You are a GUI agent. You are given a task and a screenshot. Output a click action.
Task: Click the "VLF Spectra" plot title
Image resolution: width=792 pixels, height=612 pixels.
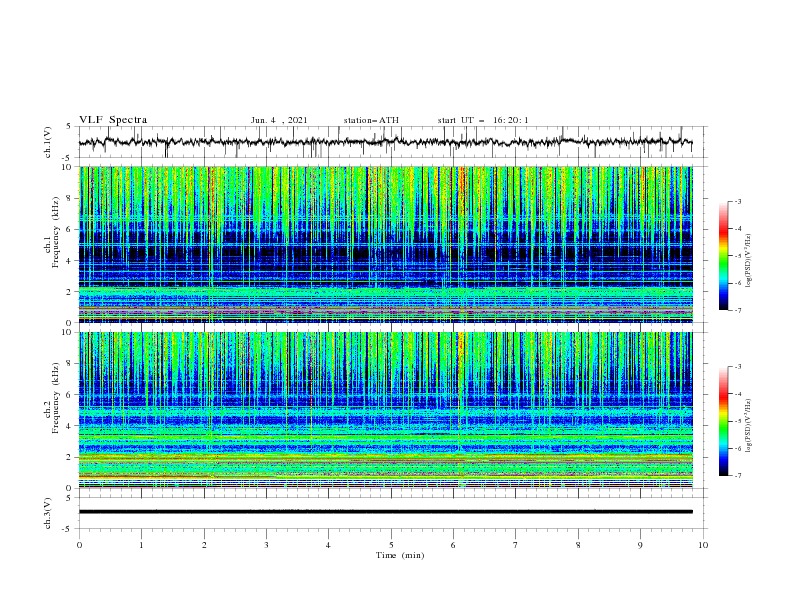[113, 120]
